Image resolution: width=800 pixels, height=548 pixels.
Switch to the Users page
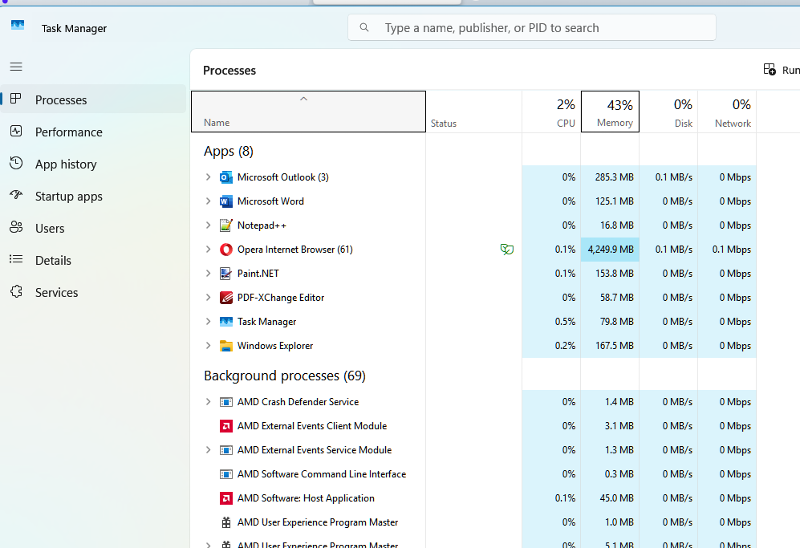click(93, 228)
